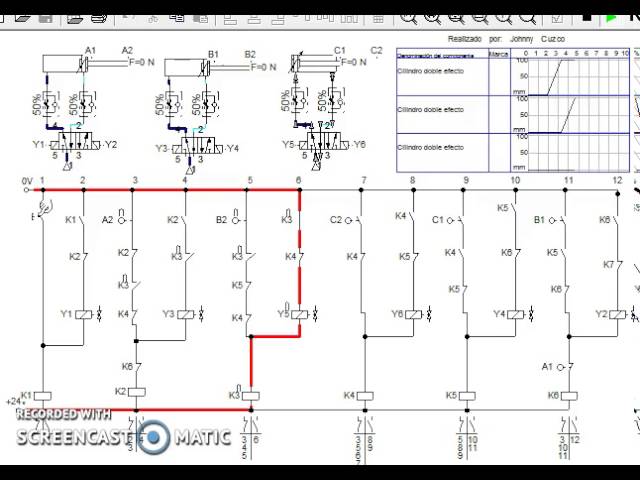Click the B1 limit switch contact
Image resolution: width=640 pixels, height=480 pixels.
[x=558, y=220]
